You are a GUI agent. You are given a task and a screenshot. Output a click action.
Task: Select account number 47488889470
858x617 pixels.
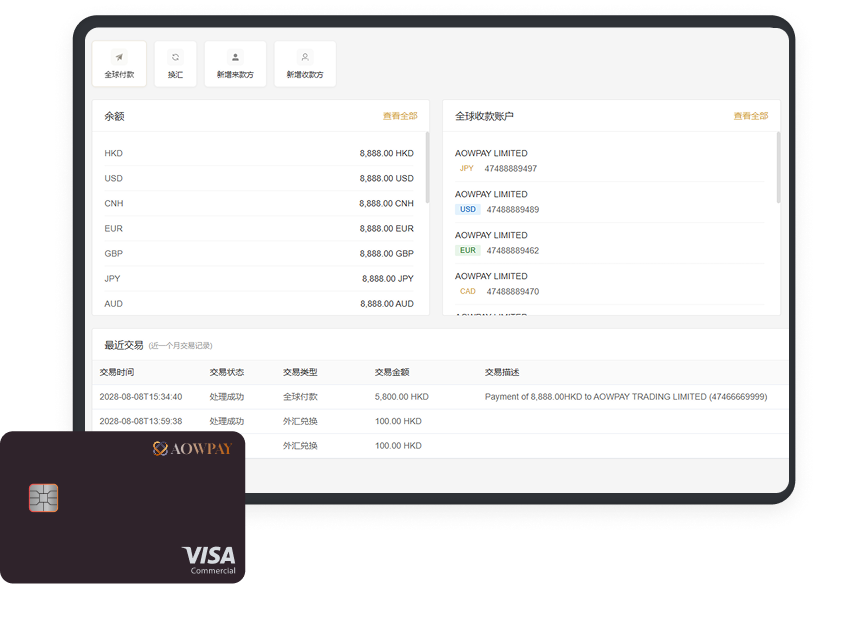(x=513, y=292)
